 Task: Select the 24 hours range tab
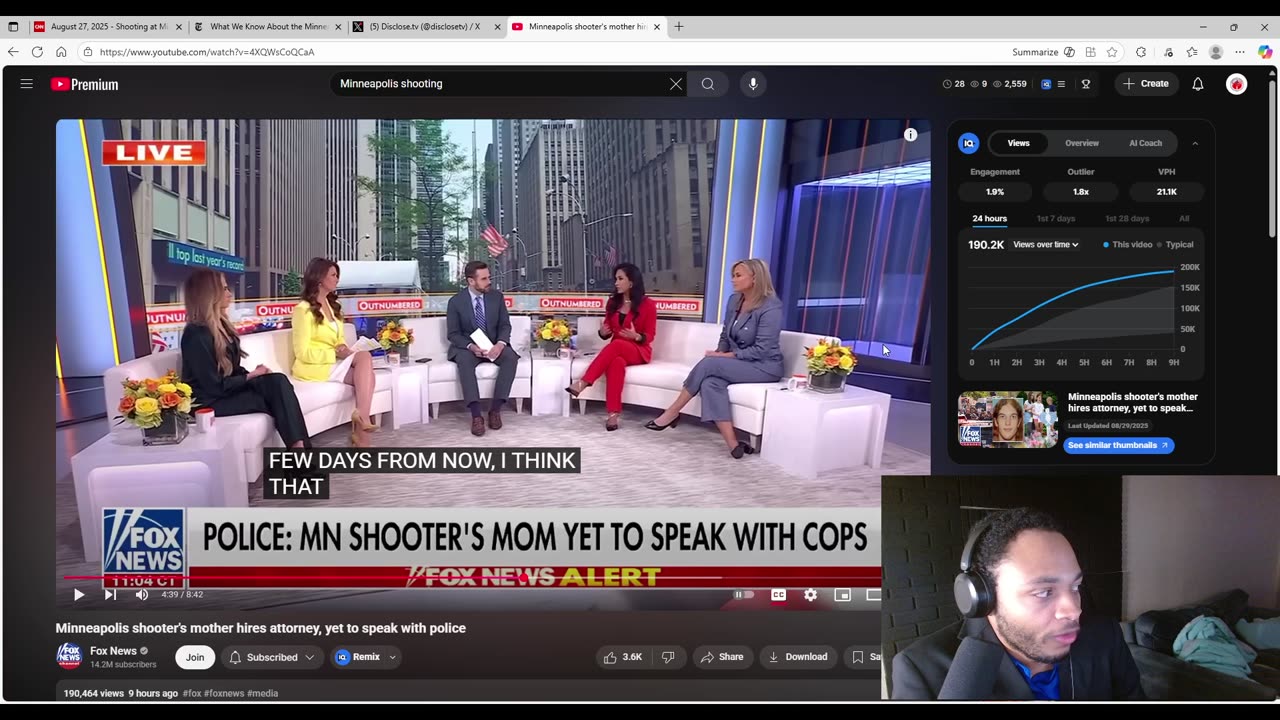[990, 219]
